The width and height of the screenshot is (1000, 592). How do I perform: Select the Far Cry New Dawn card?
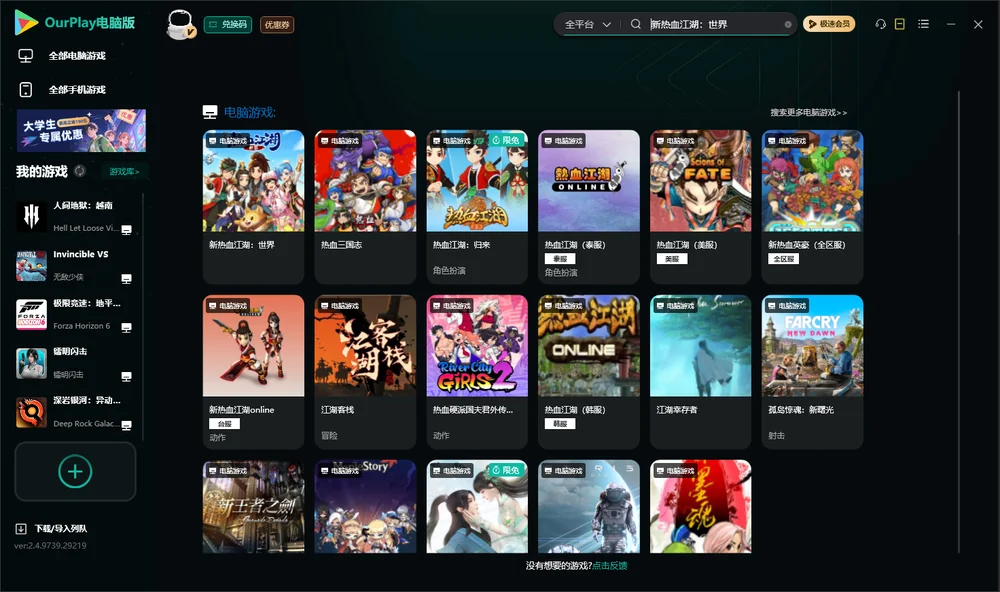point(812,371)
